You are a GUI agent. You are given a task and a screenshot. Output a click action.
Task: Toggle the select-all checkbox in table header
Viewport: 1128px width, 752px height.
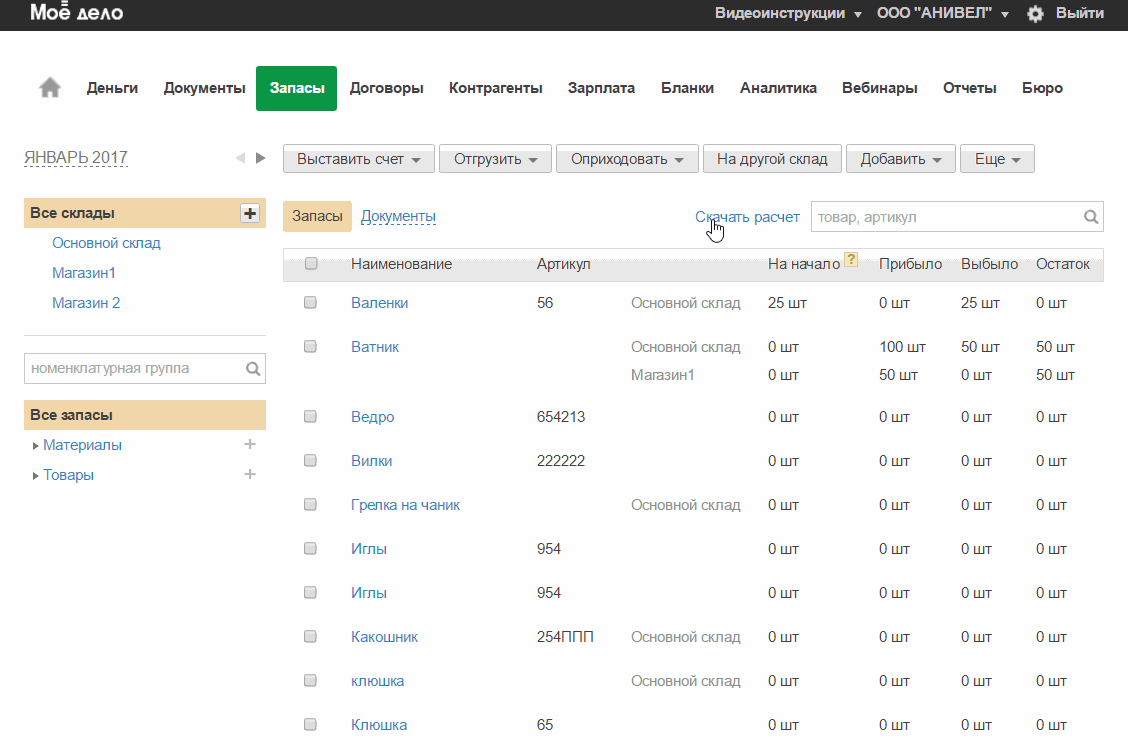pyautogui.click(x=311, y=264)
